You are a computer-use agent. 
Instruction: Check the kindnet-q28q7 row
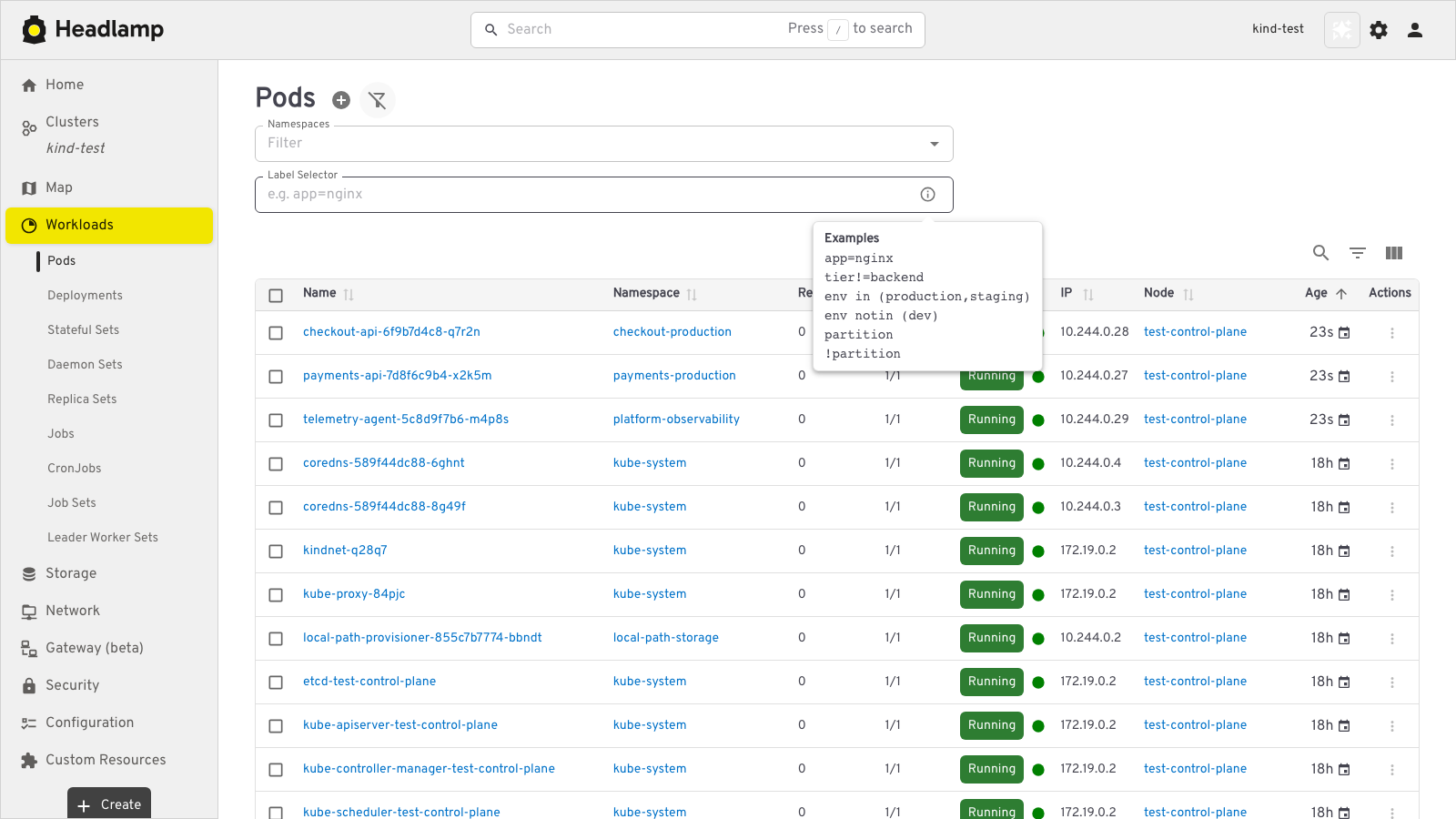click(276, 551)
